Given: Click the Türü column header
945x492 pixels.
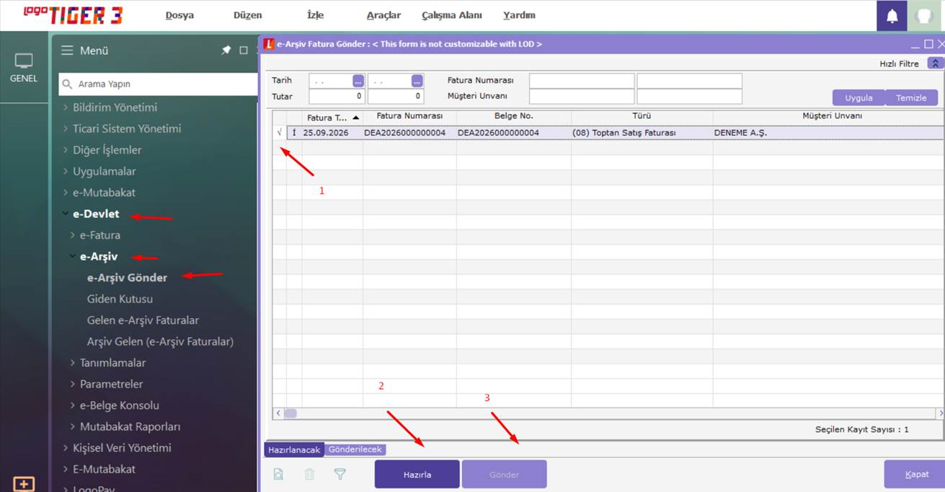Looking at the screenshot, I should click(642, 116).
